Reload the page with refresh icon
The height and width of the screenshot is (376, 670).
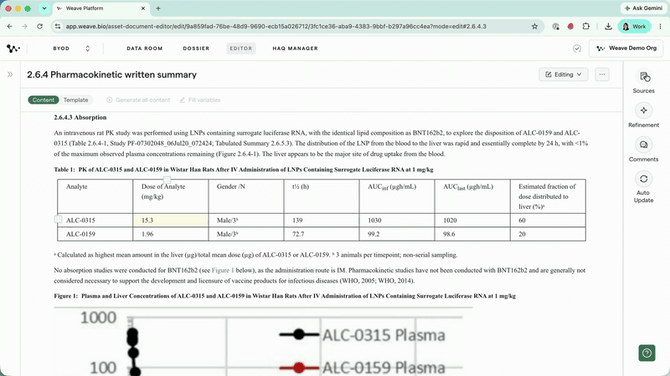pyautogui.click(x=40, y=26)
